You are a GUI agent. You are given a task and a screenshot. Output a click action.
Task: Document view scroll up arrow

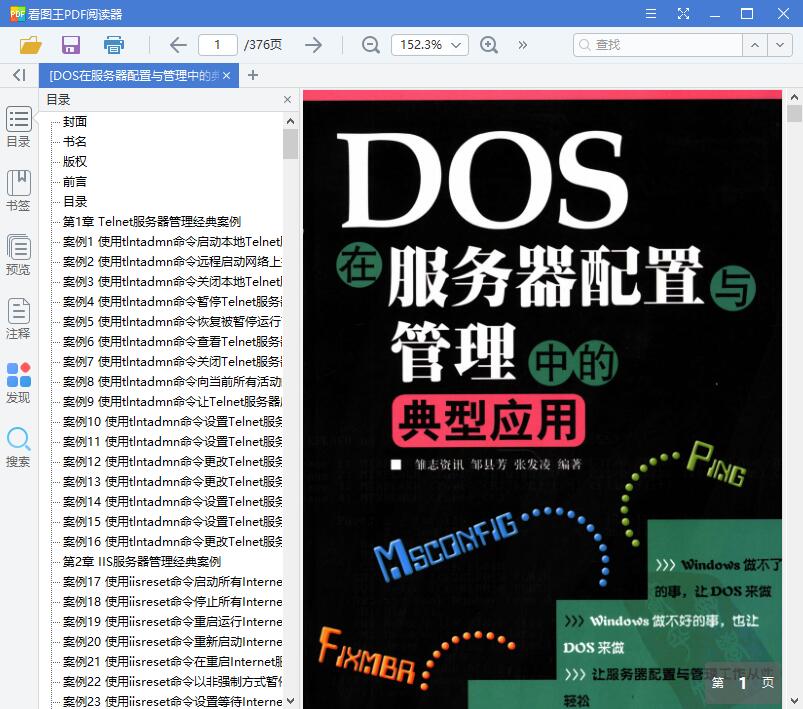794,97
